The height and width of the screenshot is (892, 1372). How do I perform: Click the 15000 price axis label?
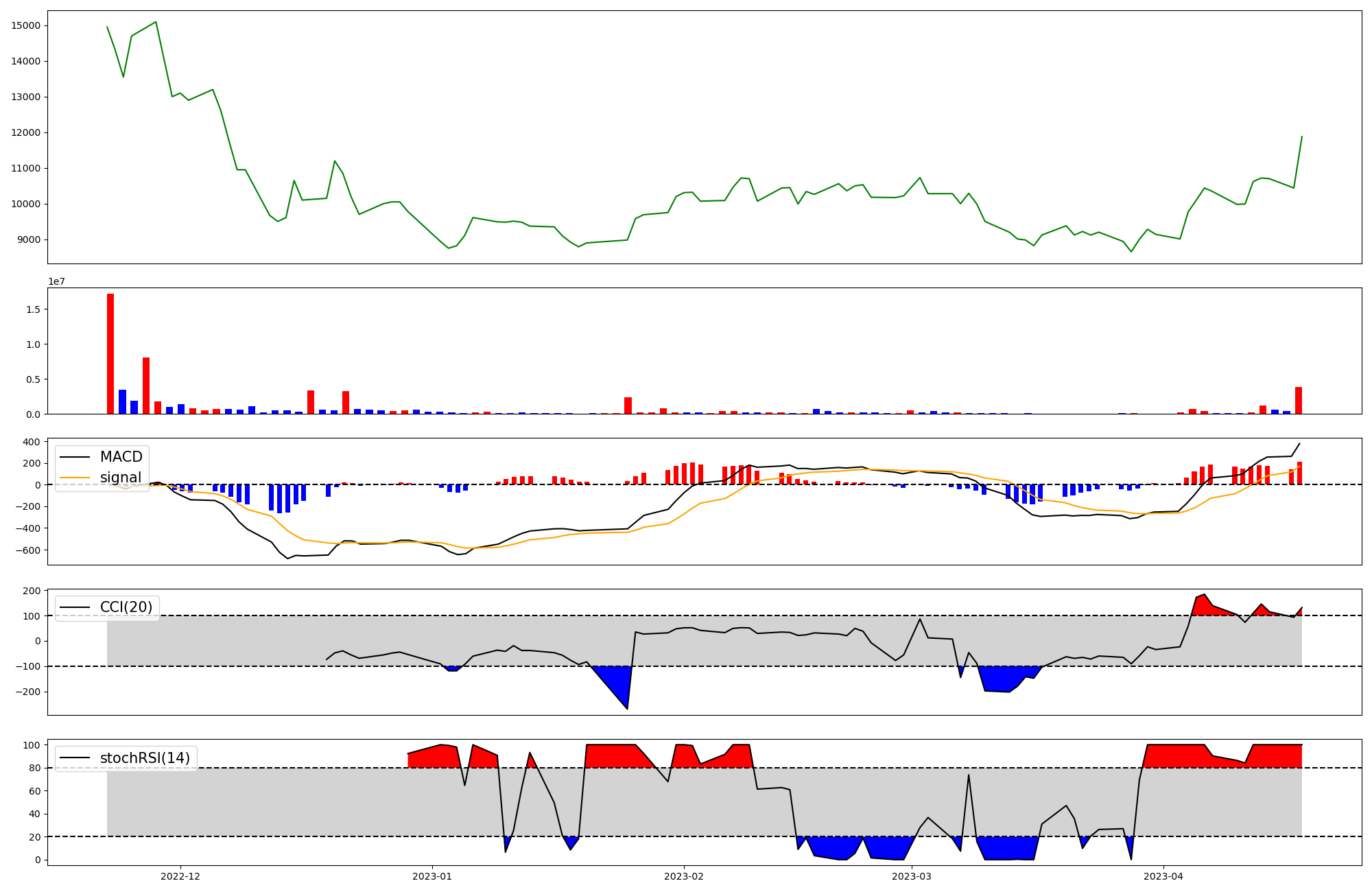(26, 25)
